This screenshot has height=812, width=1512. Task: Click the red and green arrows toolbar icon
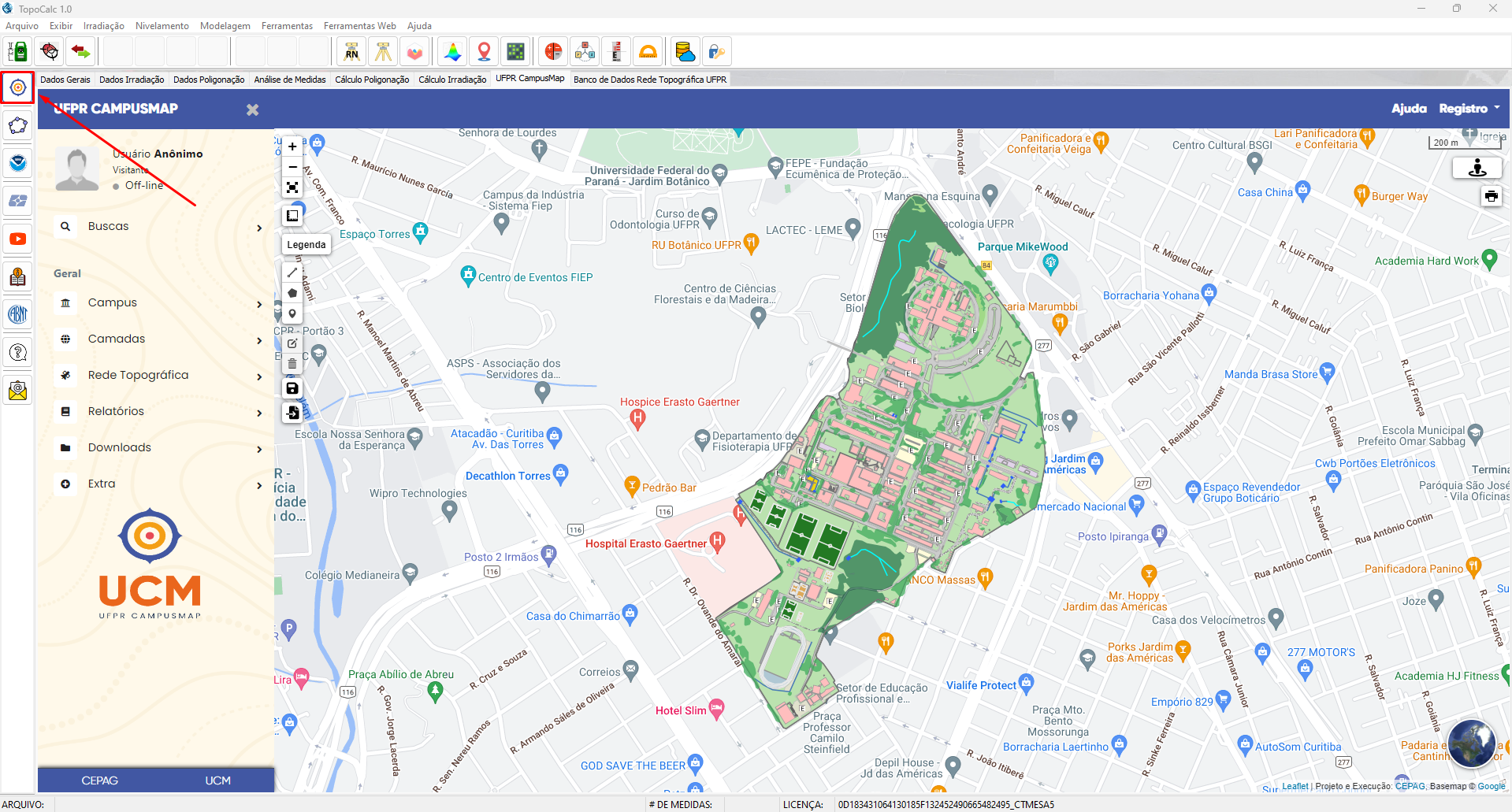[80, 52]
